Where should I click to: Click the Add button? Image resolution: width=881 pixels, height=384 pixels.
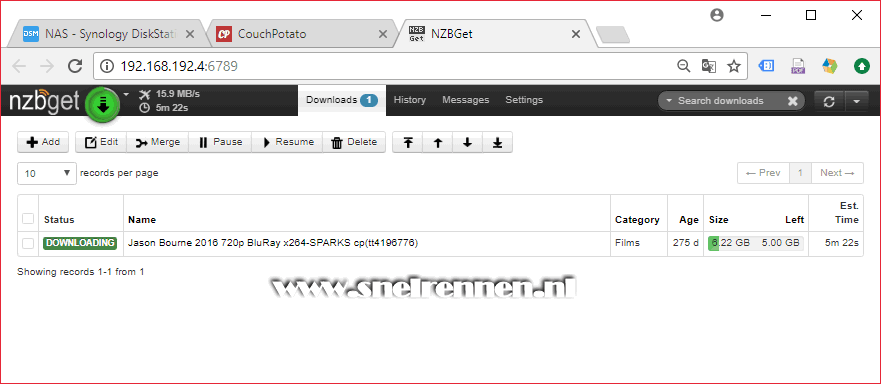pyautogui.click(x=43, y=142)
